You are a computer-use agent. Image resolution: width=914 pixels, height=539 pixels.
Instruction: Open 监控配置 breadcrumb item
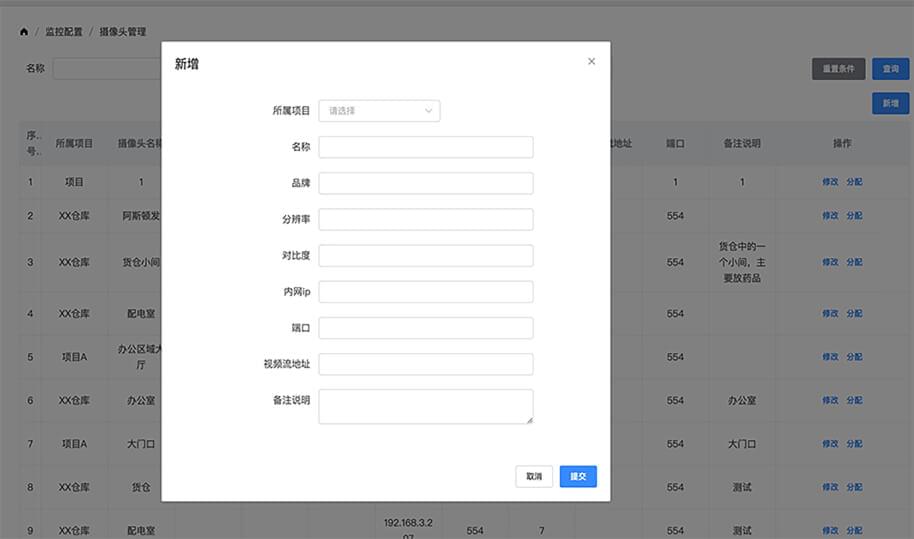[64, 32]
